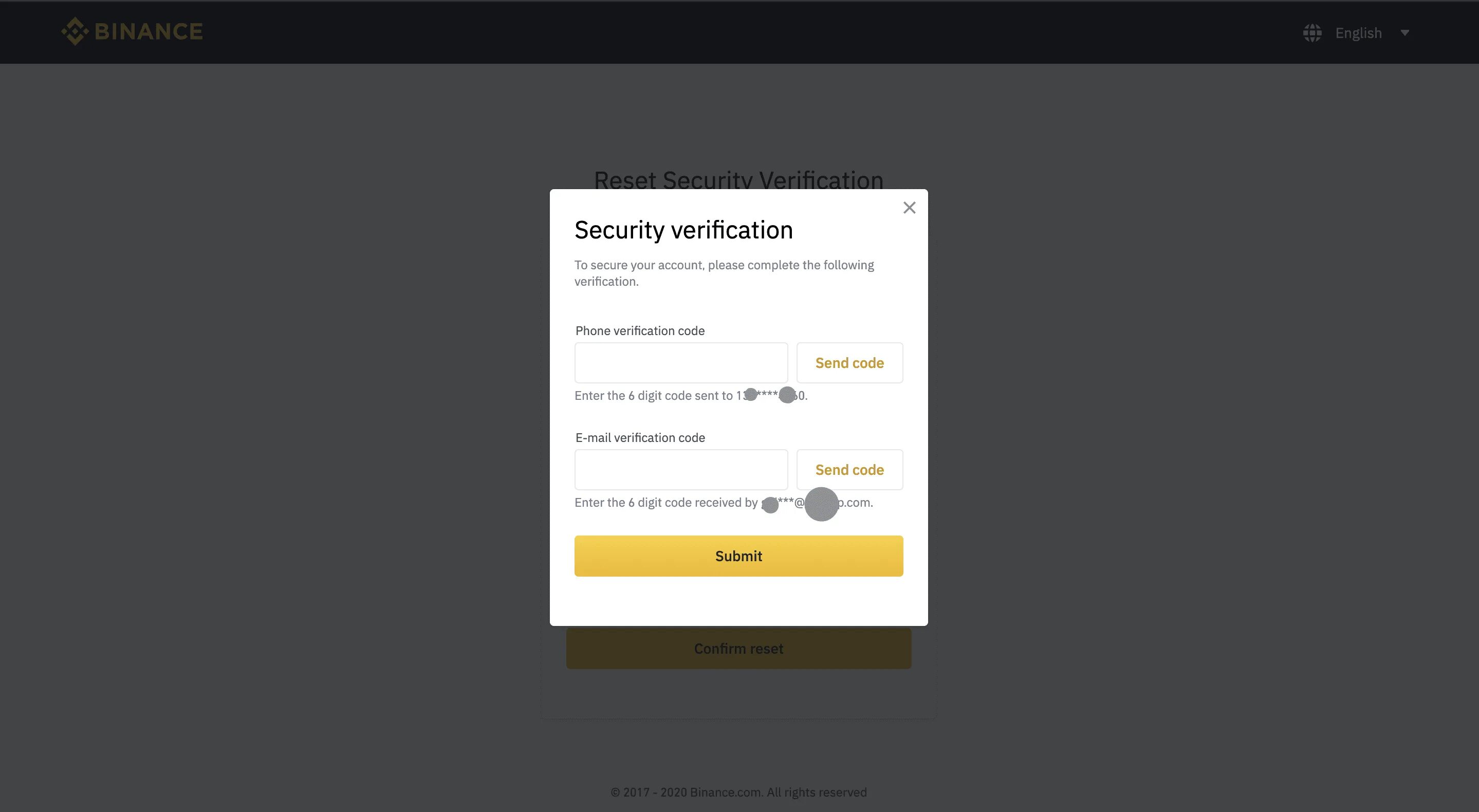Focus the e-mail verification code field

(x=680, y=470)
